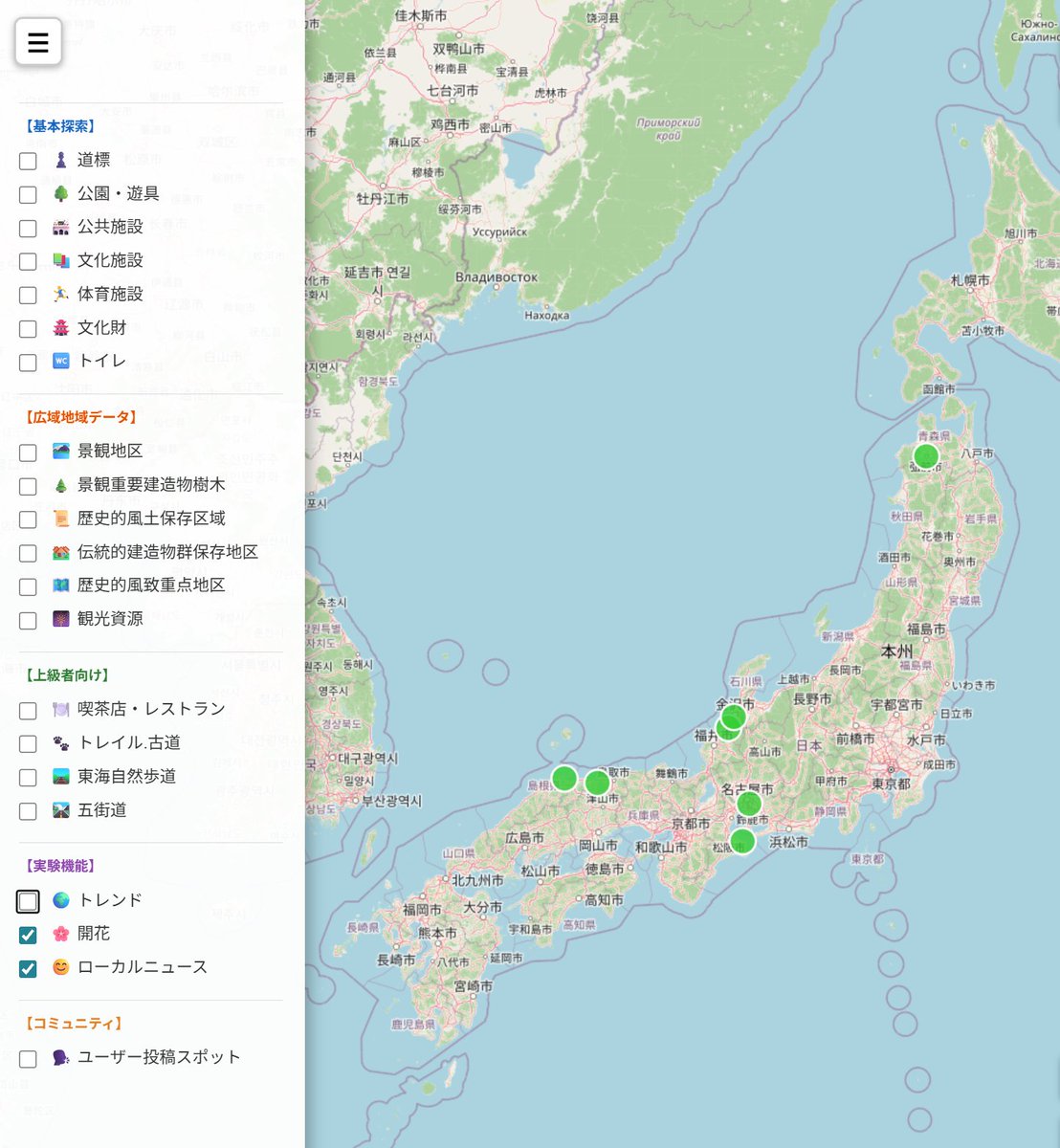Enable the ユーザー投稿スポット checkbox
The width and height of the screenshot is (1060, 1148).
pyautogui.click(x=28, y=1058)
